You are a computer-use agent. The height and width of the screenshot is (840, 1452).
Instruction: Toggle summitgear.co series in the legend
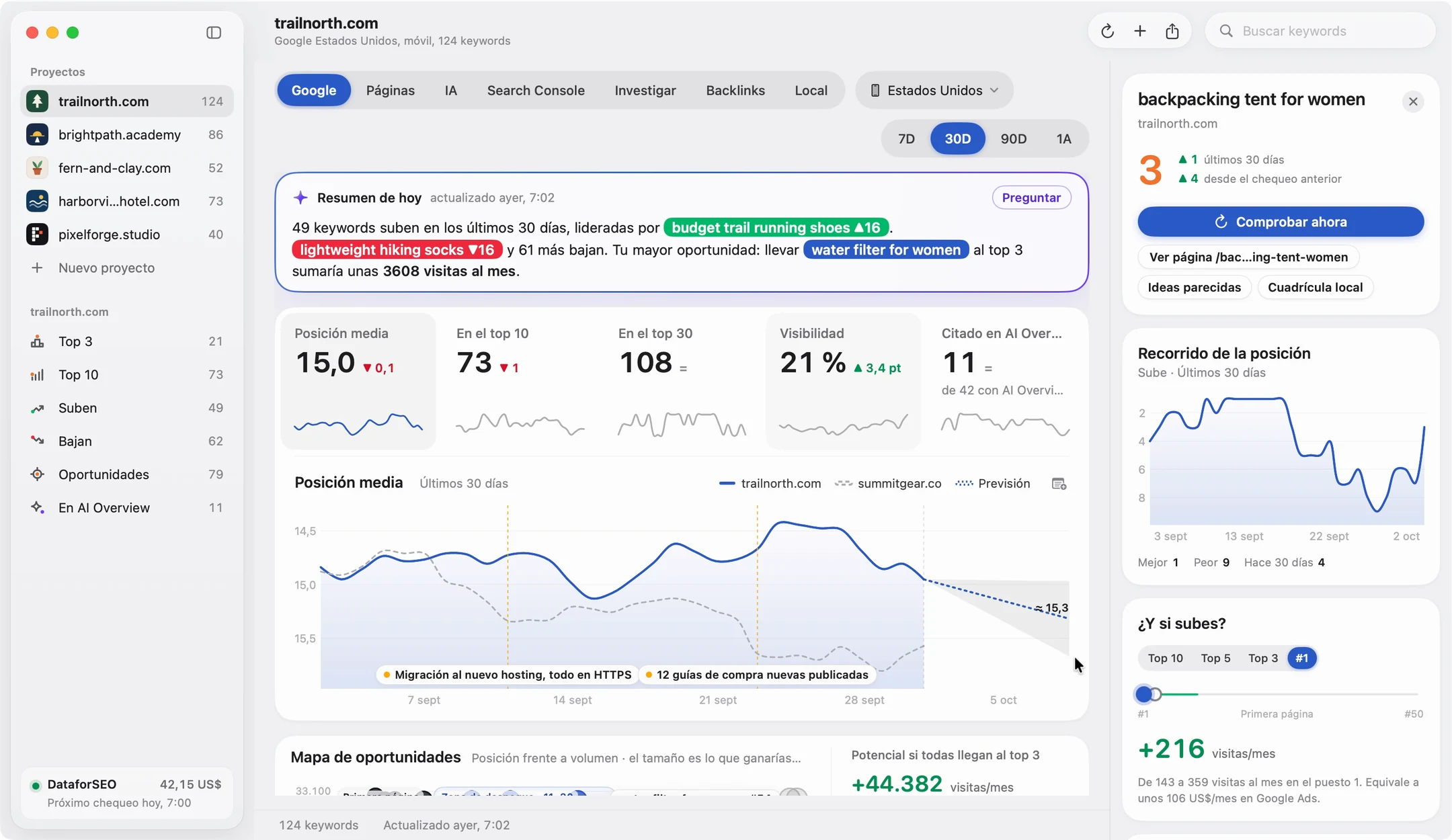coord(888,484)
